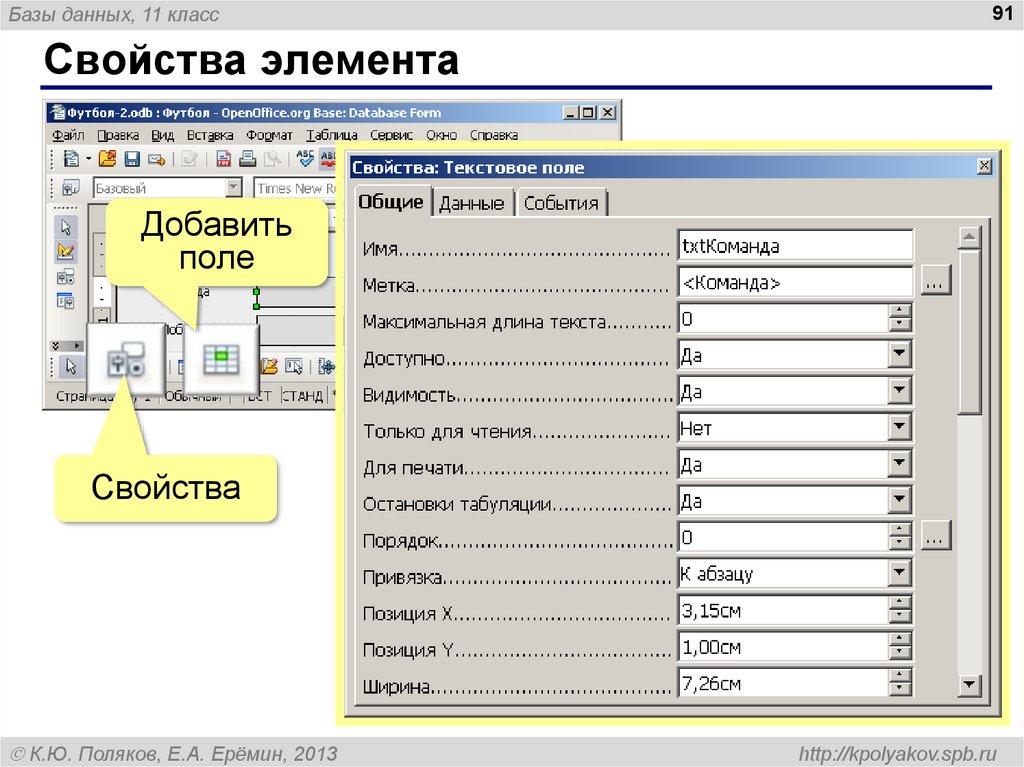Open the «Сервис» menu
Viewport: 1024px width, 767px height.
393,134
